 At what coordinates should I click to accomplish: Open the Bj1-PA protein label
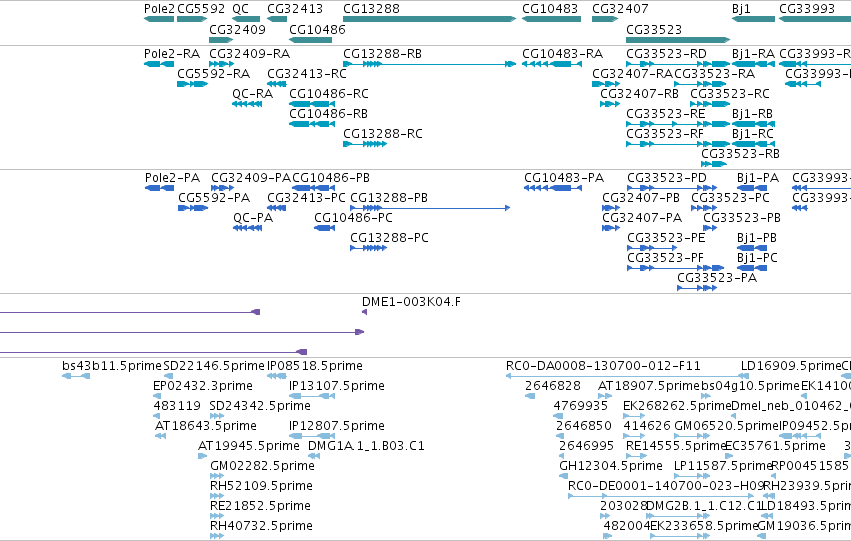point(758,178)
